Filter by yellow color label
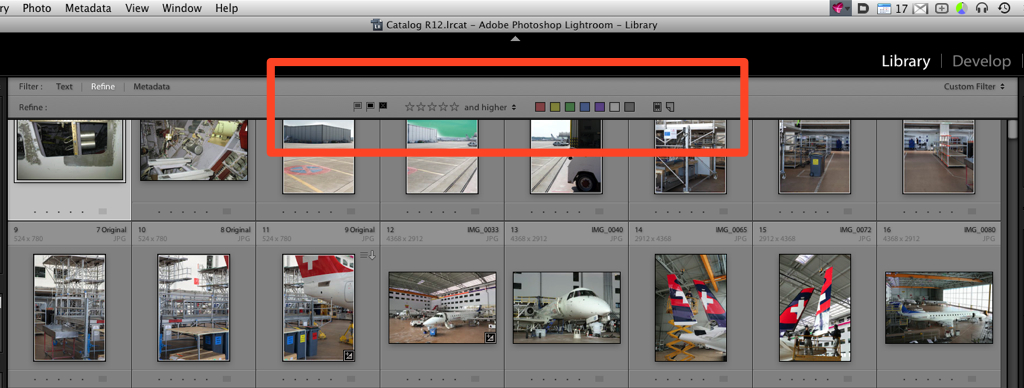This screenshot has width=1024, height=388. 555,107
